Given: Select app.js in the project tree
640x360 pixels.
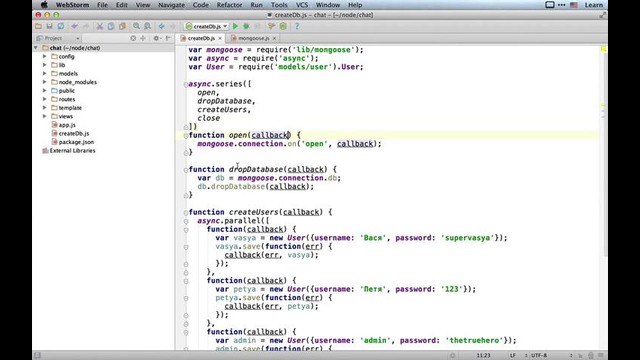Looking at the screenshot, I should 67,125.
